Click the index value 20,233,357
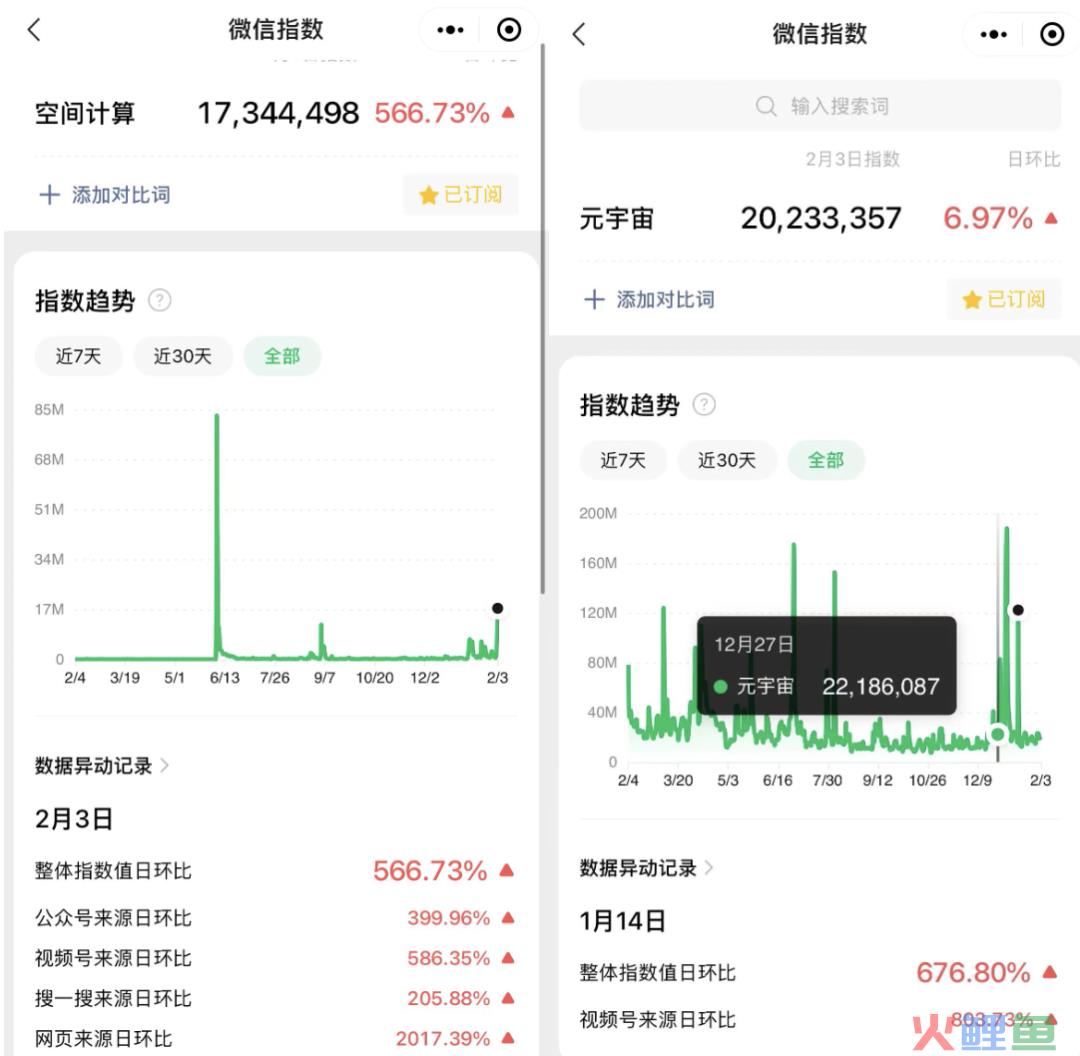 pos(821,218)
